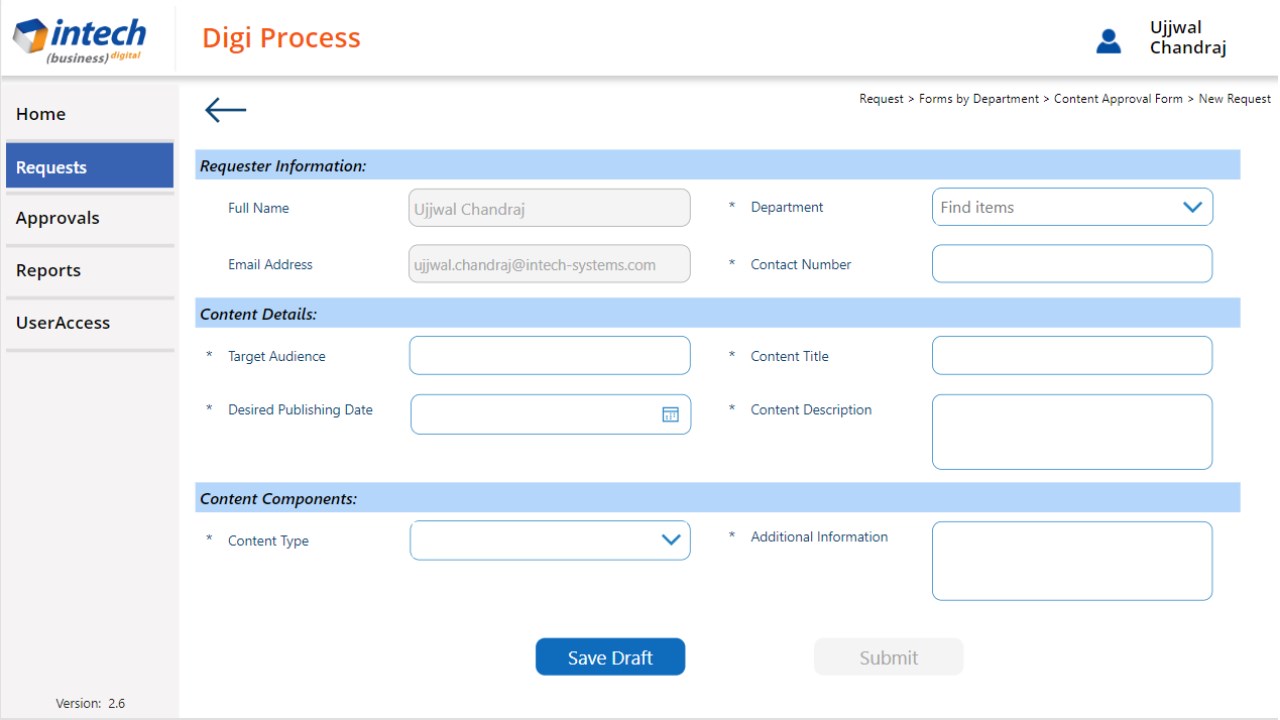The height and width of the screenshot is (720, 1280).
Task: Click the Full Name field showing Ujjwal Chandraj
Action: (550, 208)
